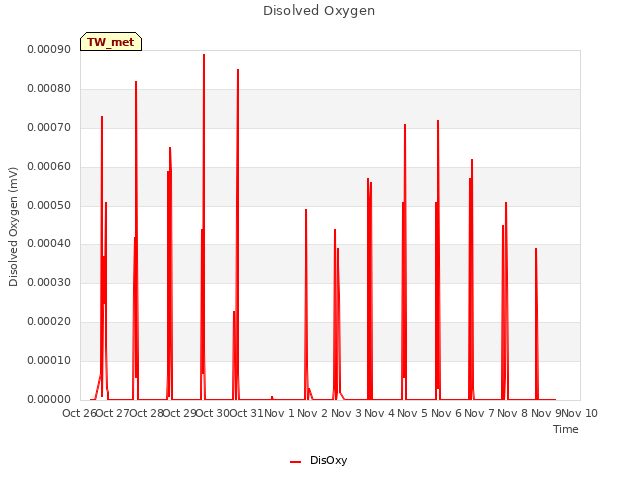Click the DisOxy legend label
Viewport: 640px width, 480px height.
click(328, 460)
